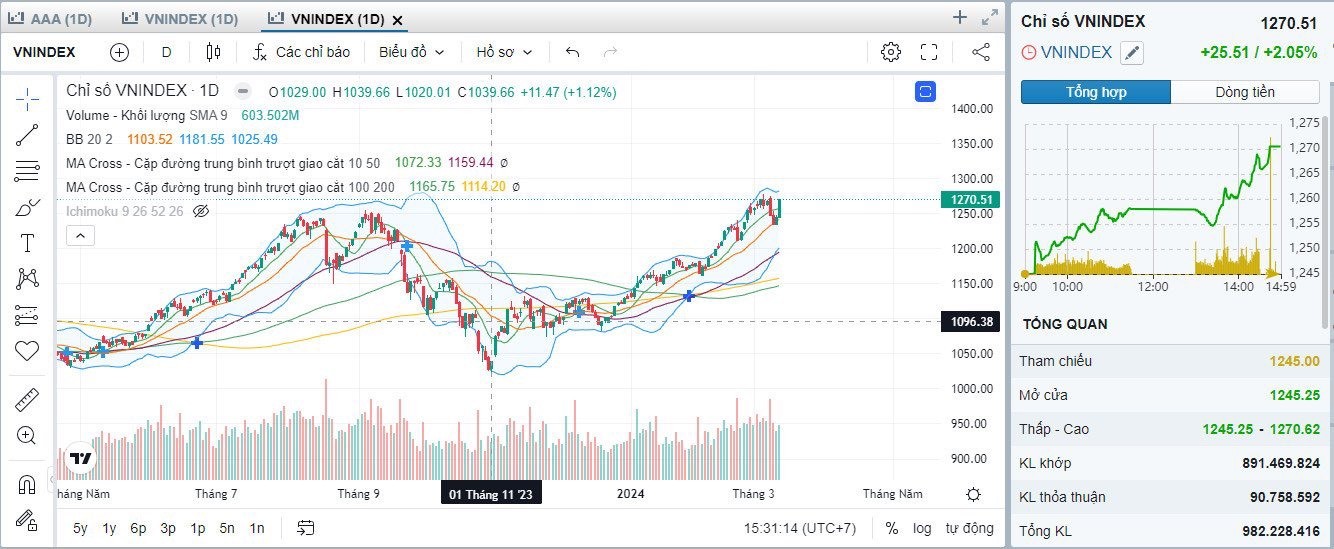
Task: Switch to the Dòng tiền tab
Action: pyautogui.click(x=1245, y=92)
